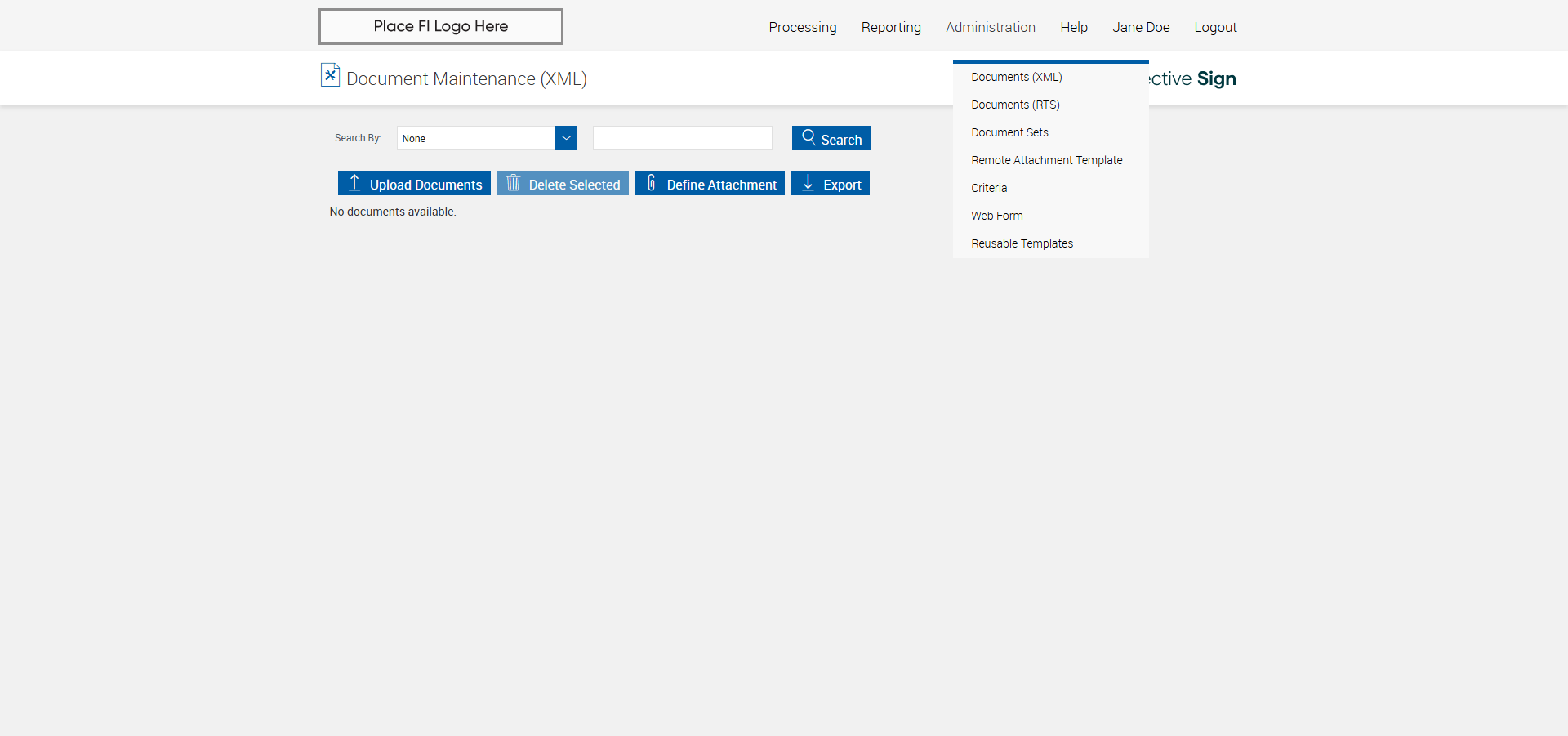
Task: Open the Processing menu
Action: (803, 27)
